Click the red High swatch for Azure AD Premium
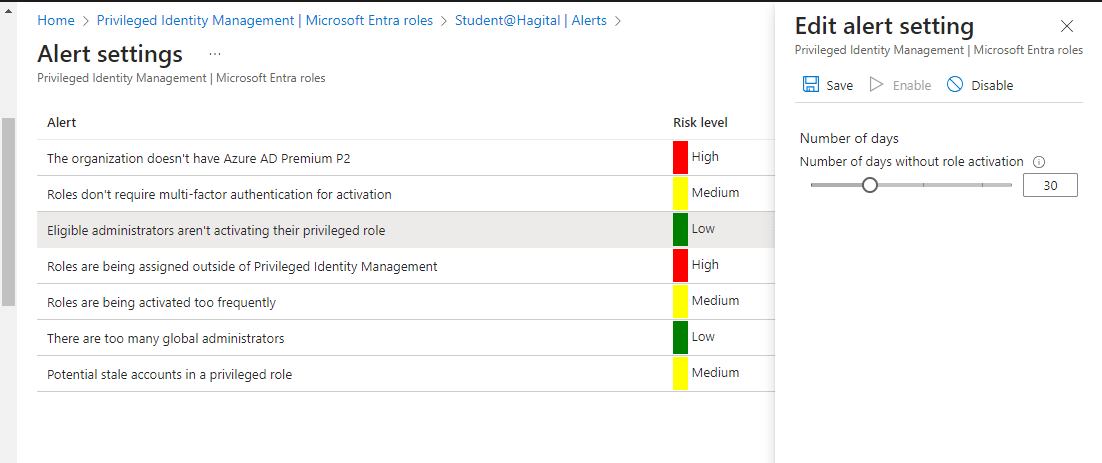The image size is (1102, 463). point(680,157)
